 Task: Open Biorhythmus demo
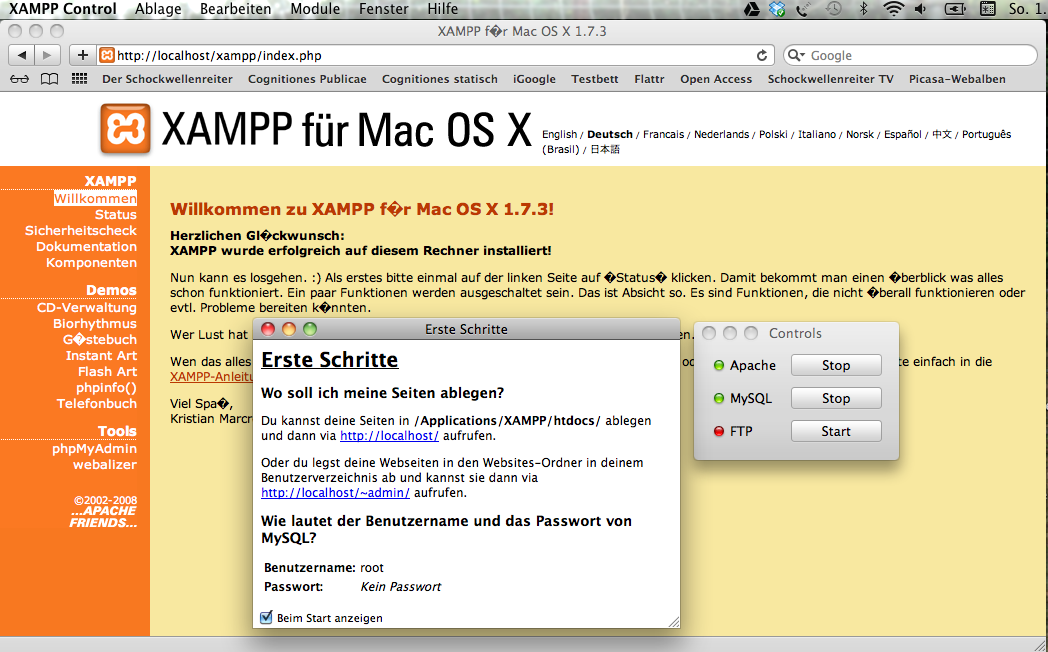coord(95,323)
